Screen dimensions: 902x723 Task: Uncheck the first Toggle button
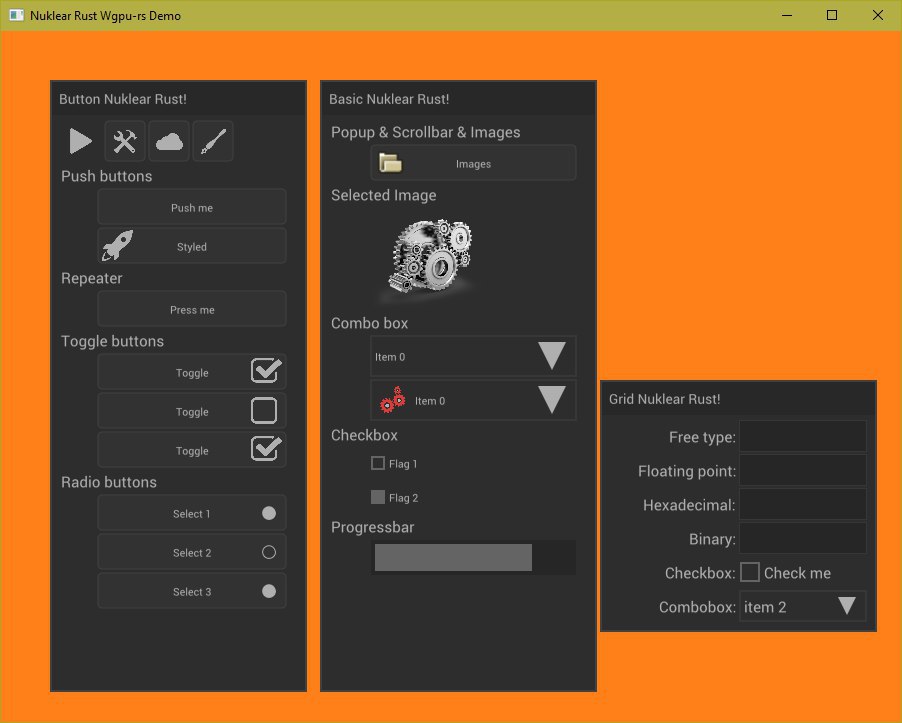192,372
